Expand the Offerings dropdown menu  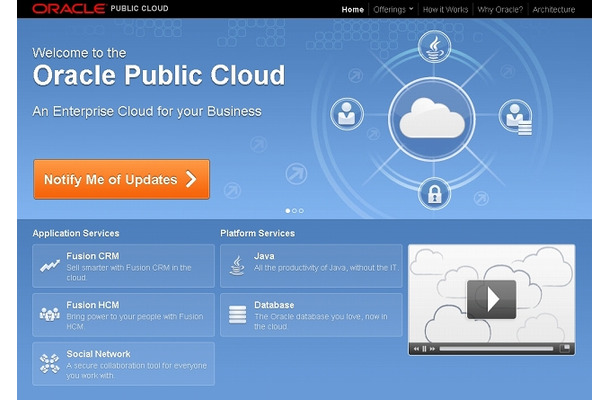tap(393, 9)
